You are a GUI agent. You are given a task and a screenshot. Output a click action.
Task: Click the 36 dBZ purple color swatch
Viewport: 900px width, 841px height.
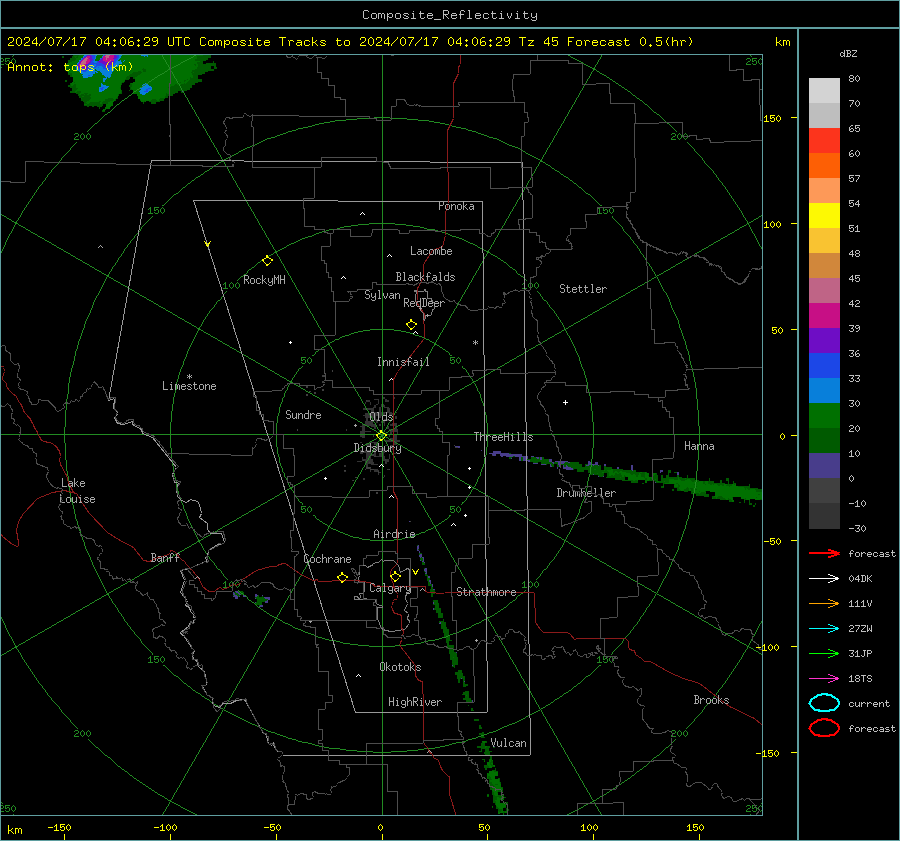(x=824, y=340)
